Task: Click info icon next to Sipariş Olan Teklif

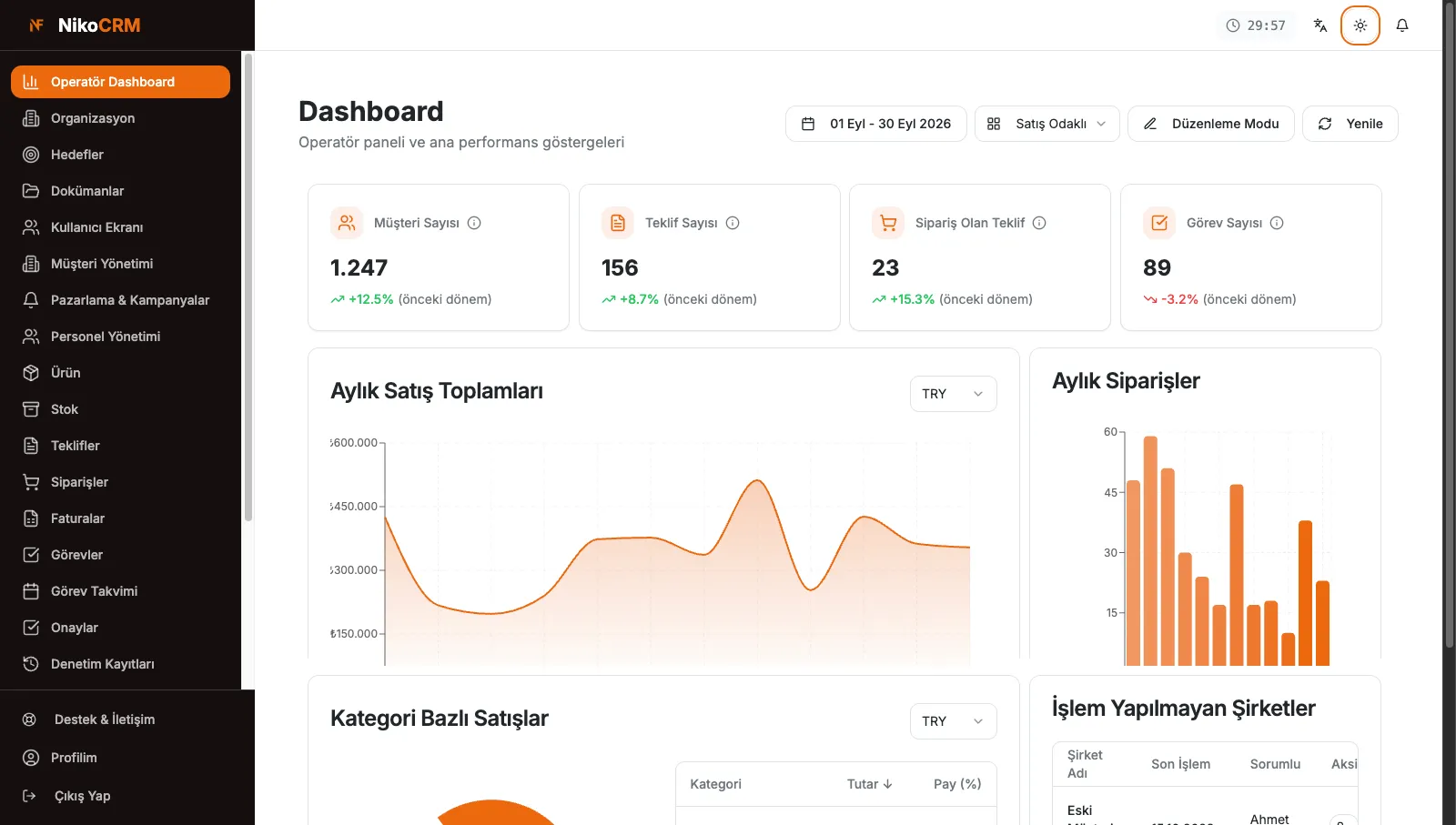Action: point(1039,223)
